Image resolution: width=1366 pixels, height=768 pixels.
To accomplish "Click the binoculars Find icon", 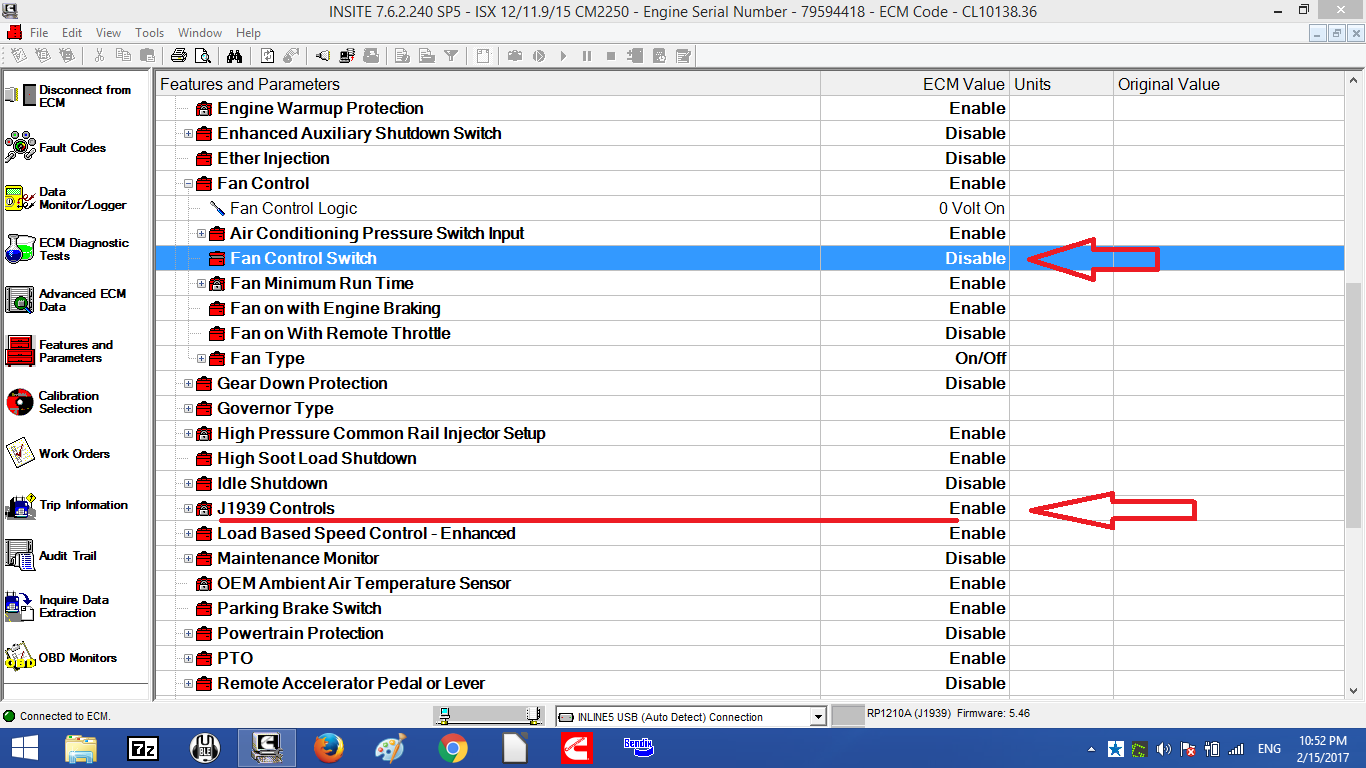I will tap(234, 56).
